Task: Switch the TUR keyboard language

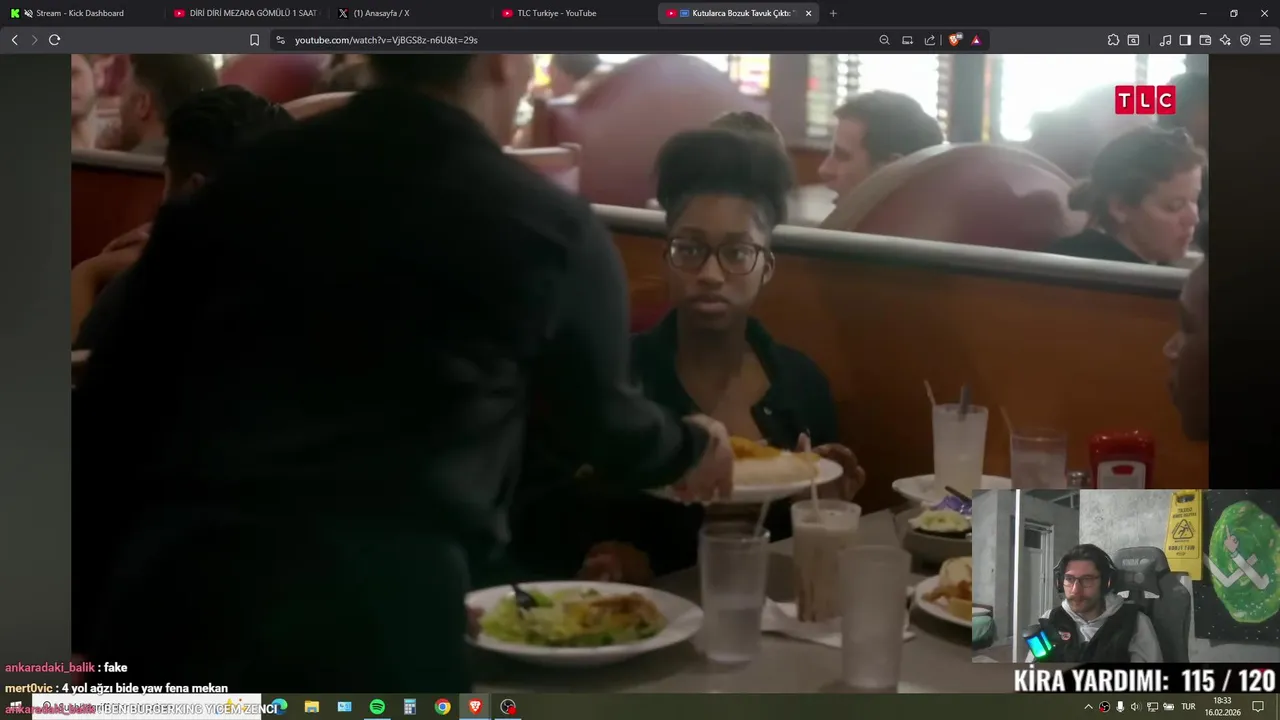Action: click(1188, 707)
